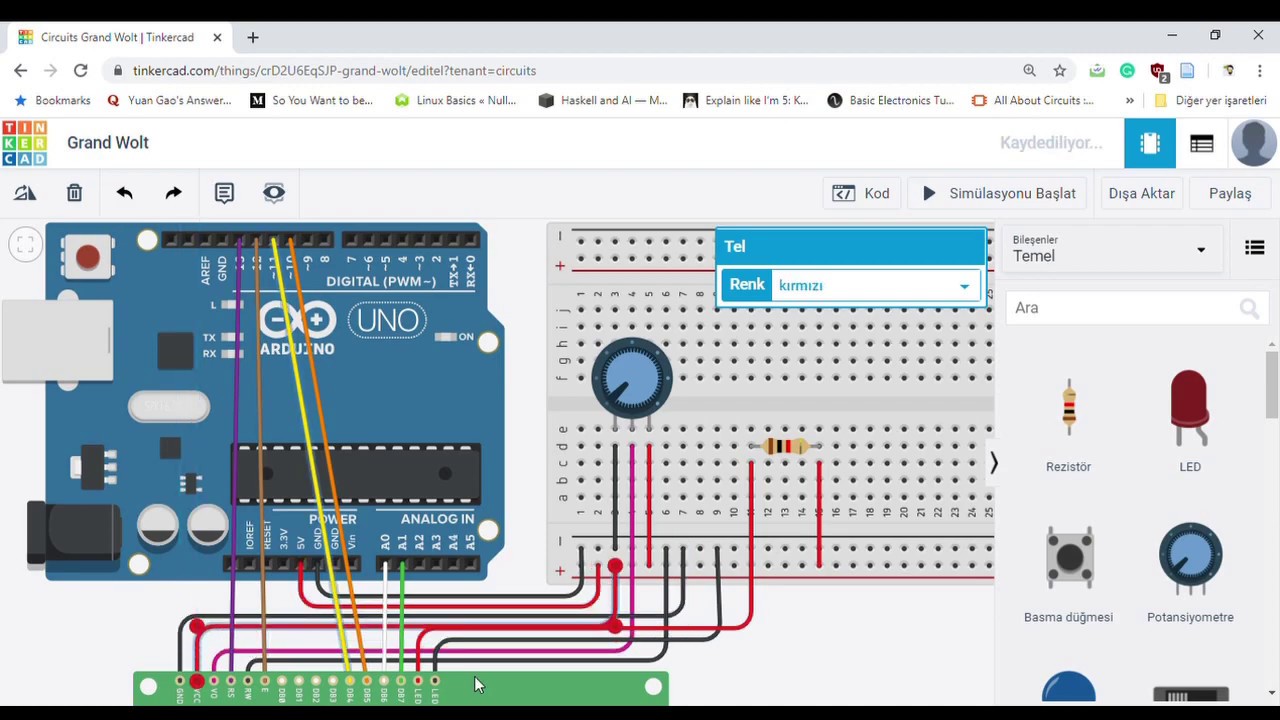
Task: Open Chrome three-dot menu
Action: [1260, 70]
